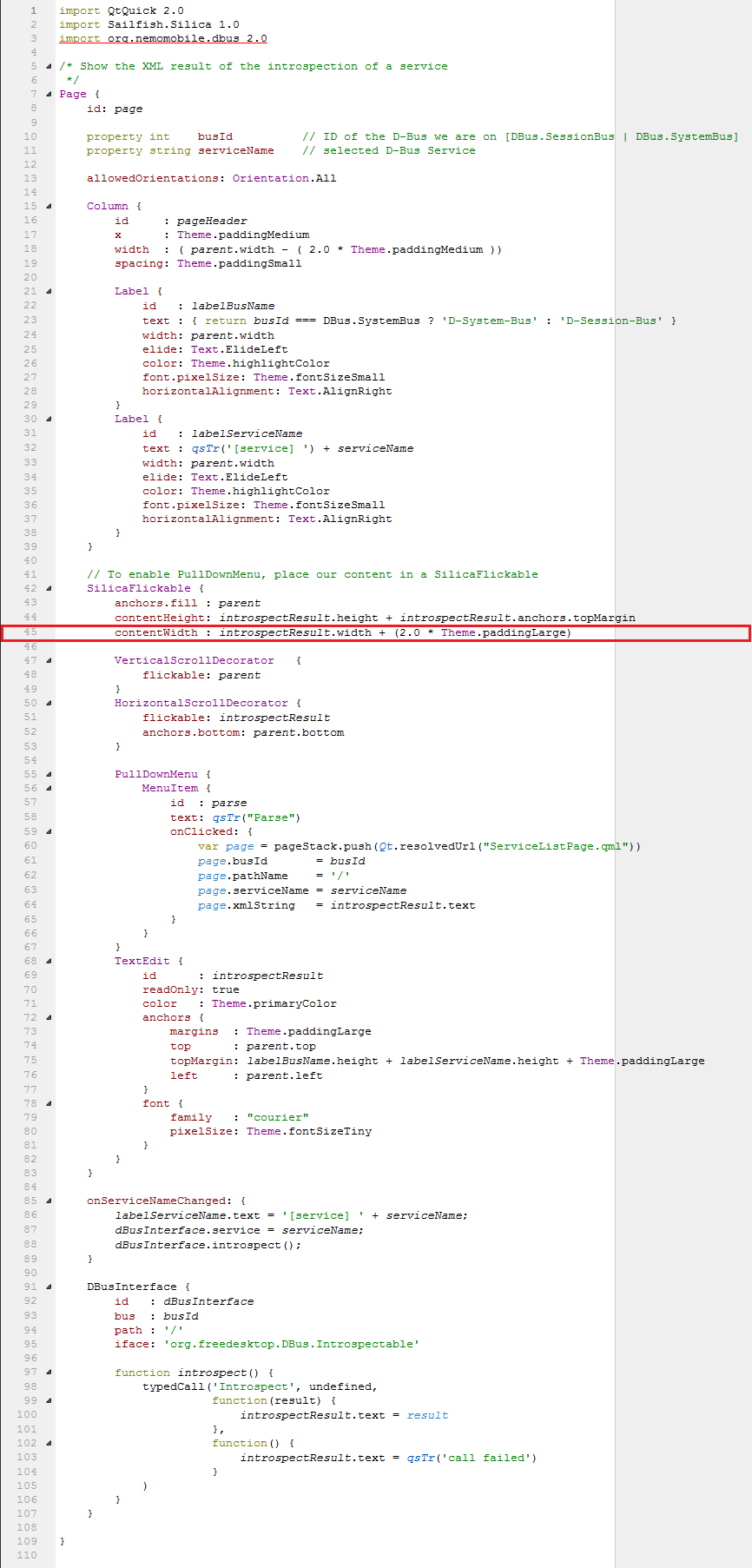The height and width of the screenshot is (1568, 752).
Task: Click 'typedCall' on line 98
Action: pyautogui.click(x=174, y=1386)
